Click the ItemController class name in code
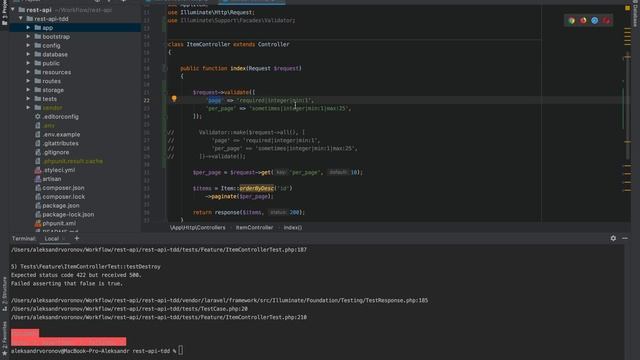Viewport: 640px width, 360px height. click(208, 44)
